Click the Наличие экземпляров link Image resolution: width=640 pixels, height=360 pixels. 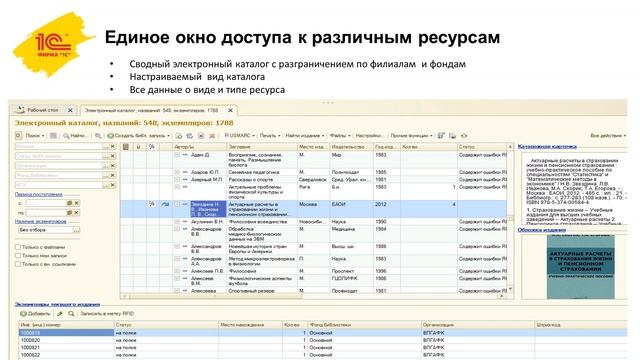(x=40, y=221)
